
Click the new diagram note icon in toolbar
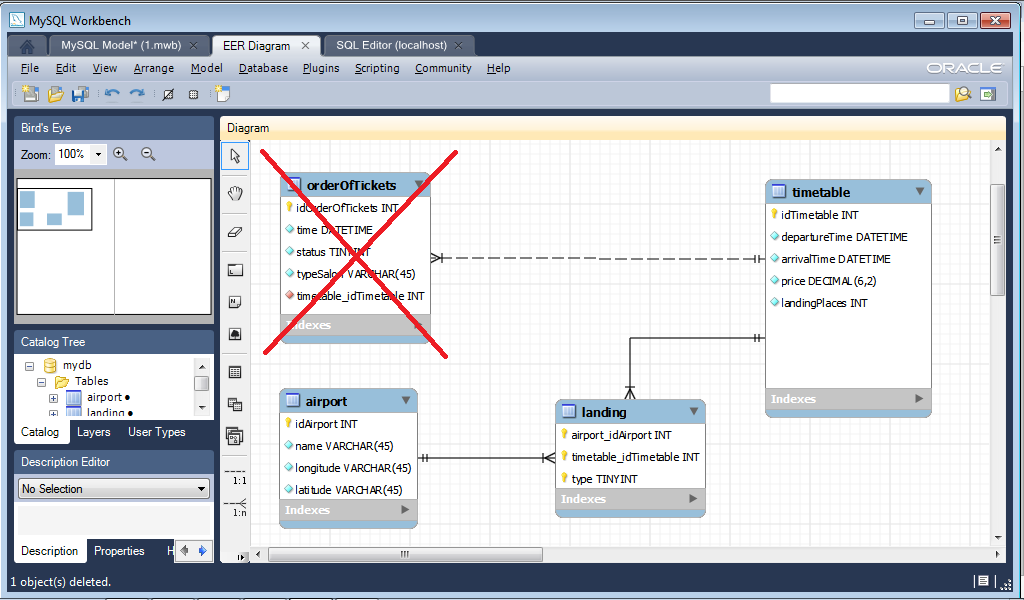[223, 94]
